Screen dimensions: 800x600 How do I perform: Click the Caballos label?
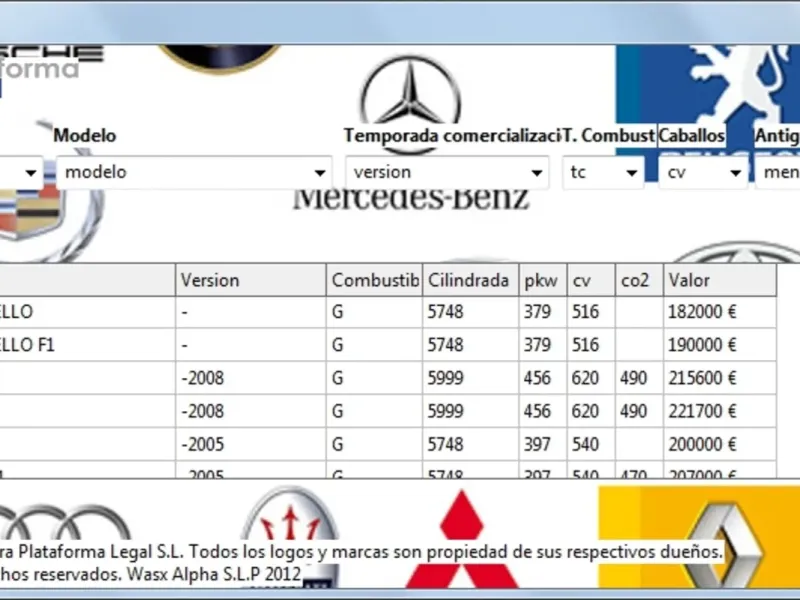pyautogui.click(x=691, y=136)
